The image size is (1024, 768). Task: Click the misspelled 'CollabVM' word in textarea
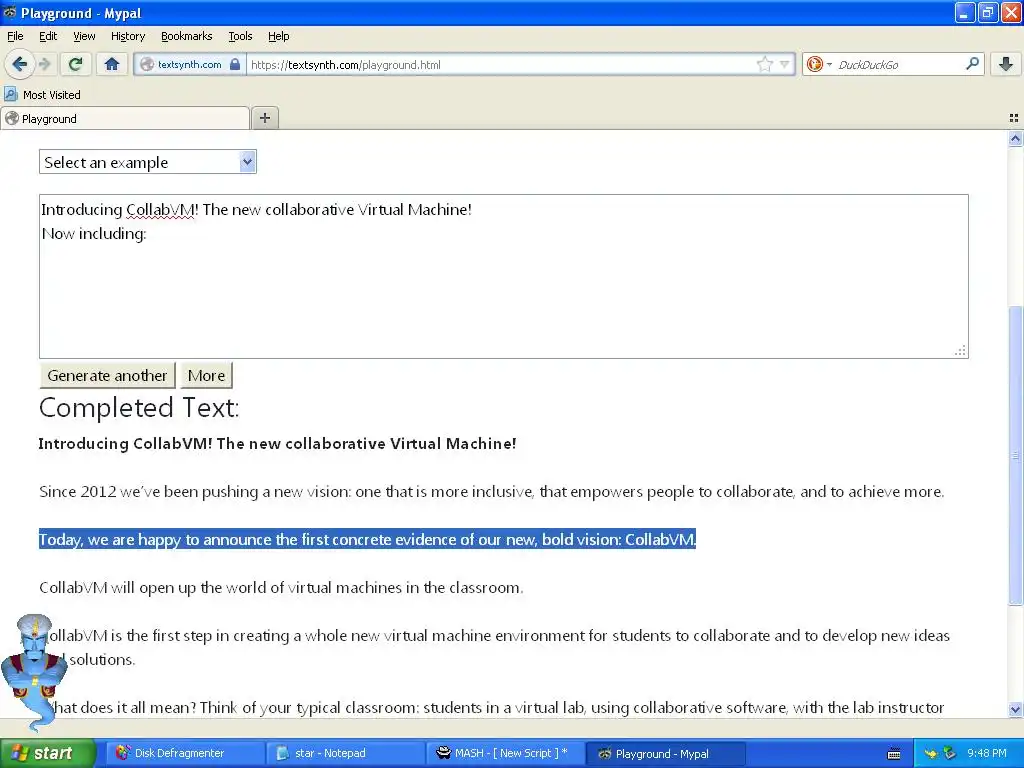[160, 210]
